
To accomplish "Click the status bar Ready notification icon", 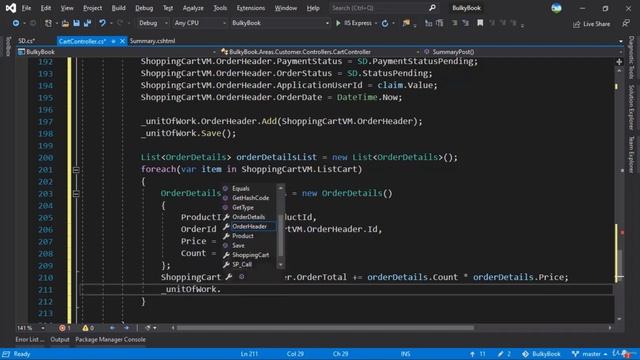I will (6, 354).
